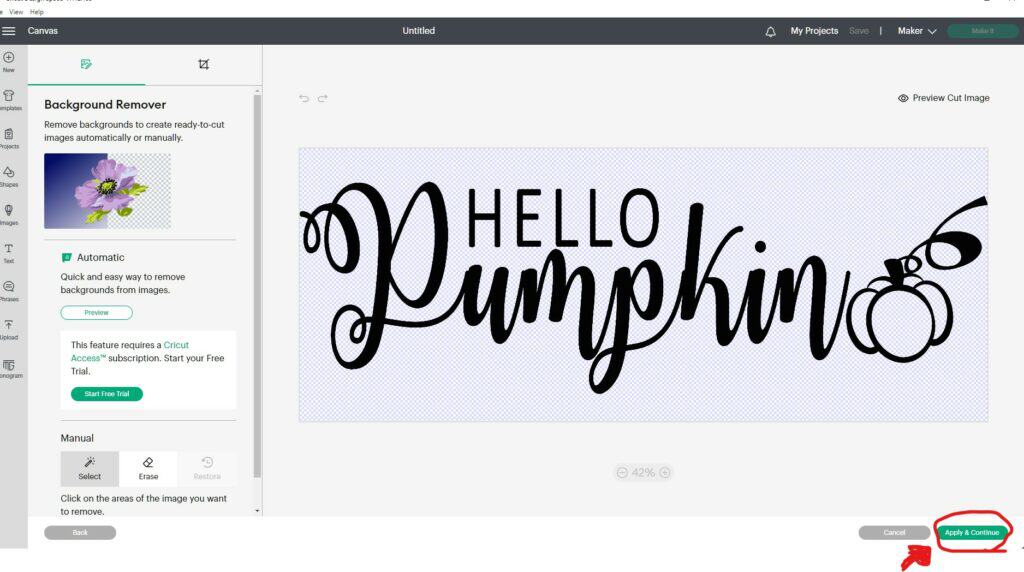Screen dimensions: 1024x572
Task: Open the Projects panel
Action: (9, 138)
